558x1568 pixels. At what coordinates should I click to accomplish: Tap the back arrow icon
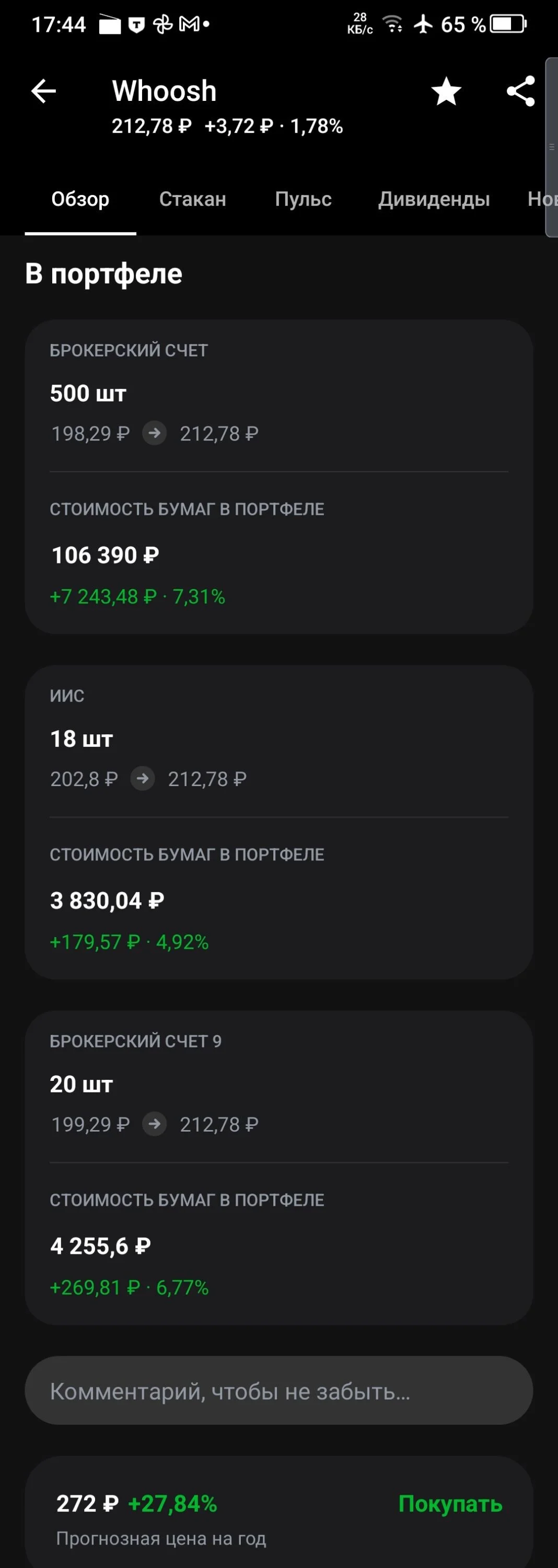[43, 91]
